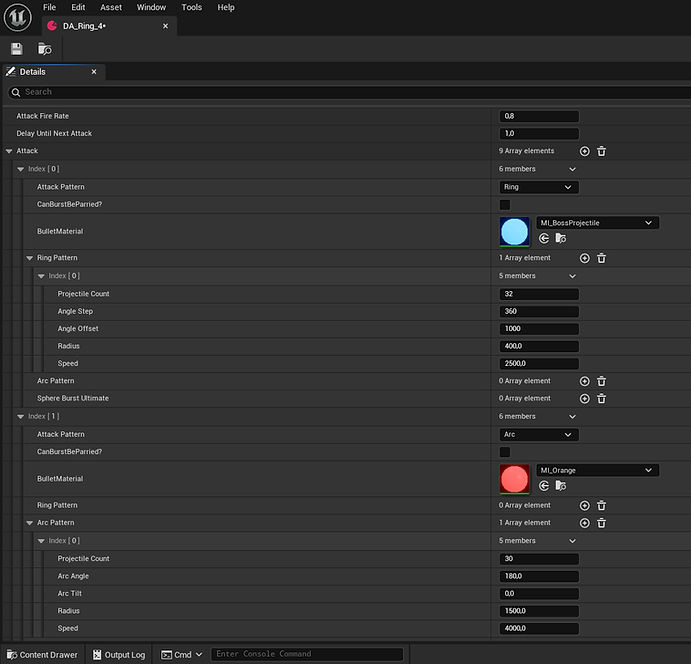Open the Window menu
The image size is (691, 664).
pos(151,7)
